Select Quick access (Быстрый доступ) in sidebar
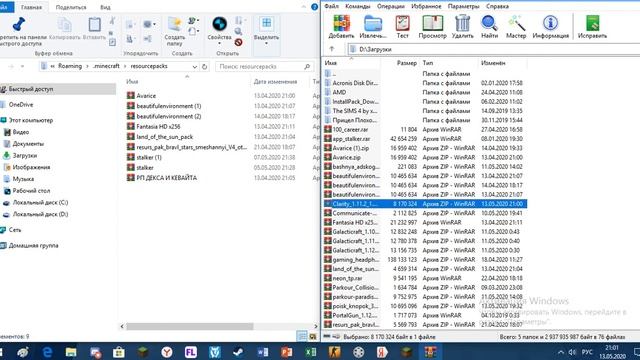The image size is (640, 360). (31, 89)
